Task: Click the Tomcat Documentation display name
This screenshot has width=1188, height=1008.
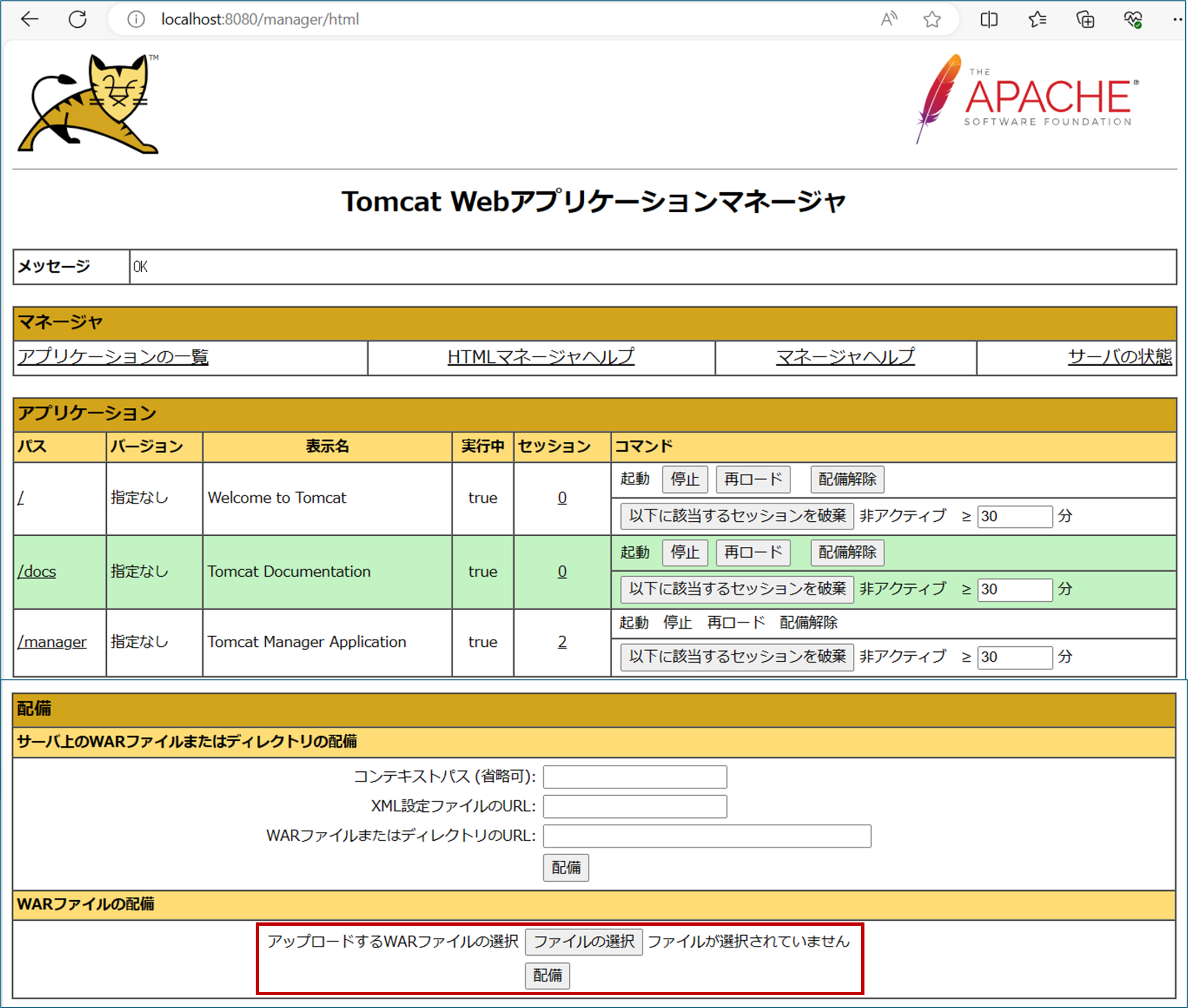Action: 289,571
